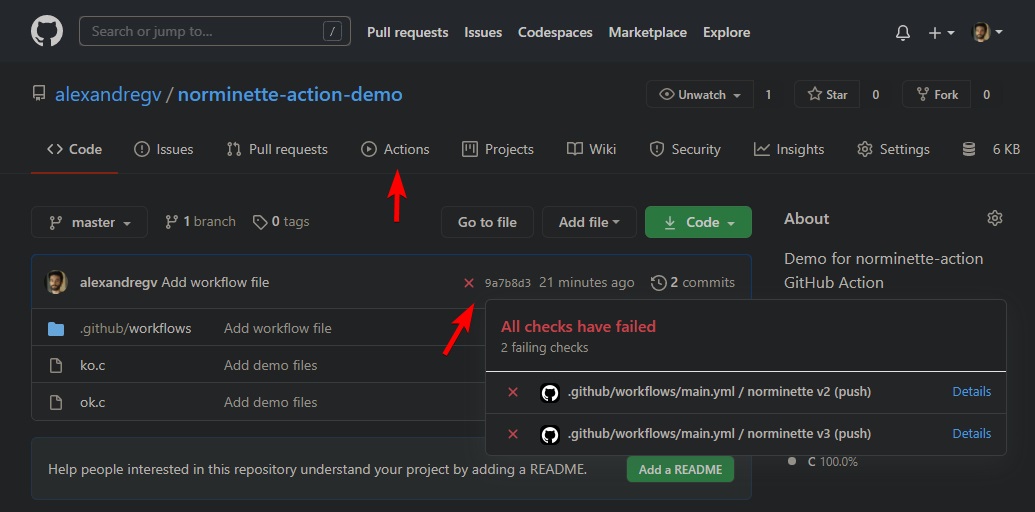Viewport: 1035px width, 512px height.
Task: Open the Actions tab
Action: (x=395, y=149)
